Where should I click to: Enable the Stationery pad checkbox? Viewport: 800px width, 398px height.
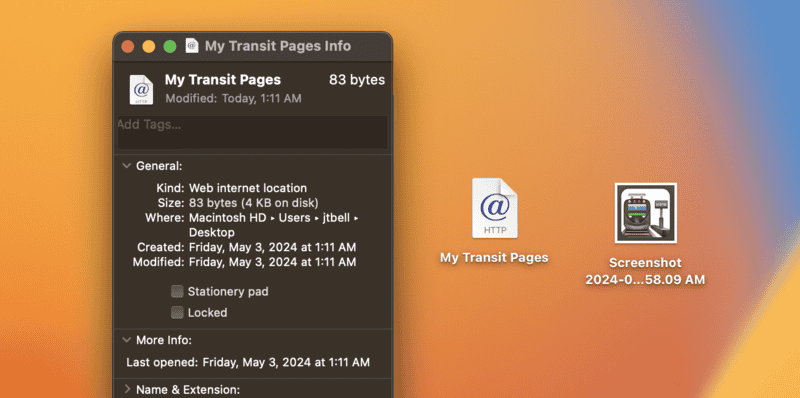177,292
